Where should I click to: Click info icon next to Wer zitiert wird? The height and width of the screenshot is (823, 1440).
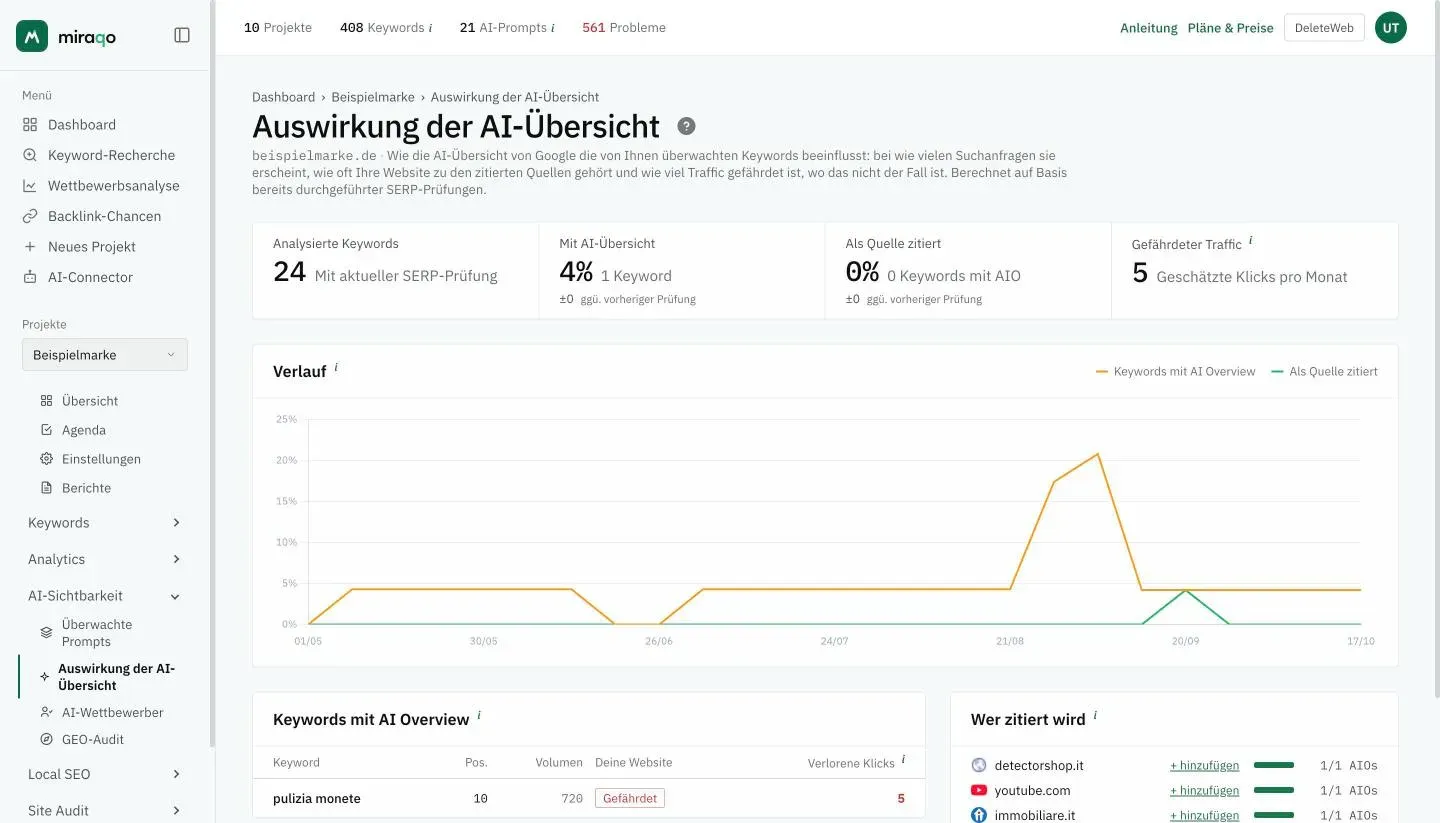1095,716
